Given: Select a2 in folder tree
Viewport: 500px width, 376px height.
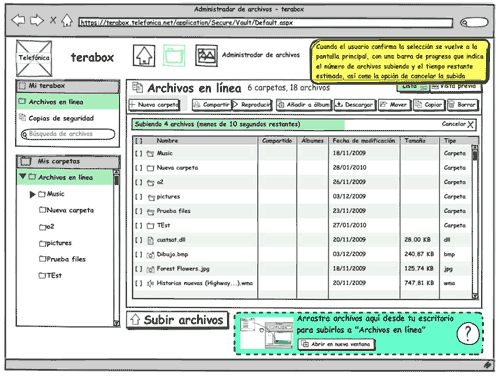Looking at the screenshot, I should [46, 227].
